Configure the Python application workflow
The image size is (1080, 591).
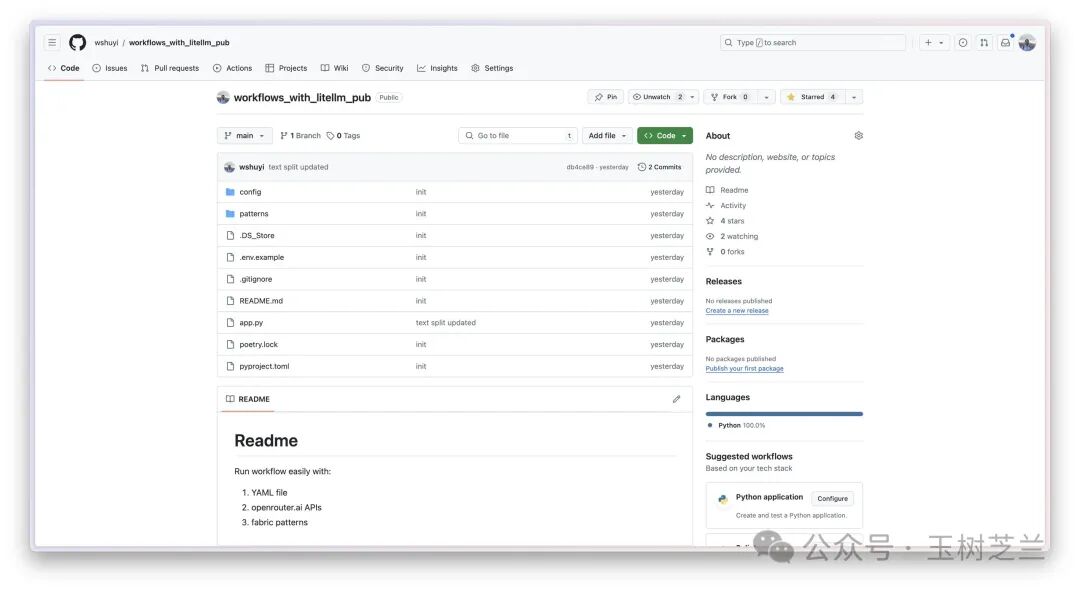coord(832,498)
